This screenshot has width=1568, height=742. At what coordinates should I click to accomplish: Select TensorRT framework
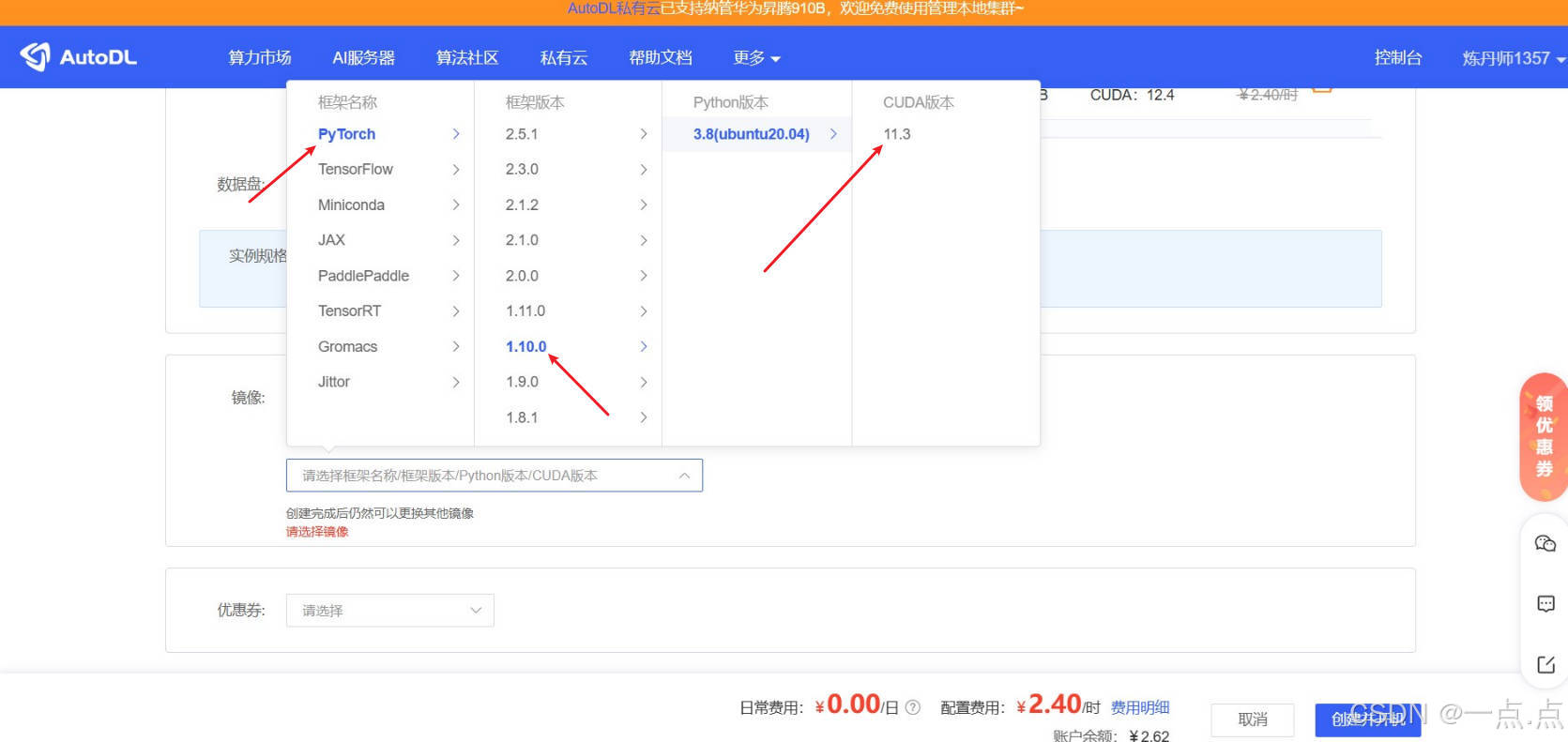[x=380, y=310]
